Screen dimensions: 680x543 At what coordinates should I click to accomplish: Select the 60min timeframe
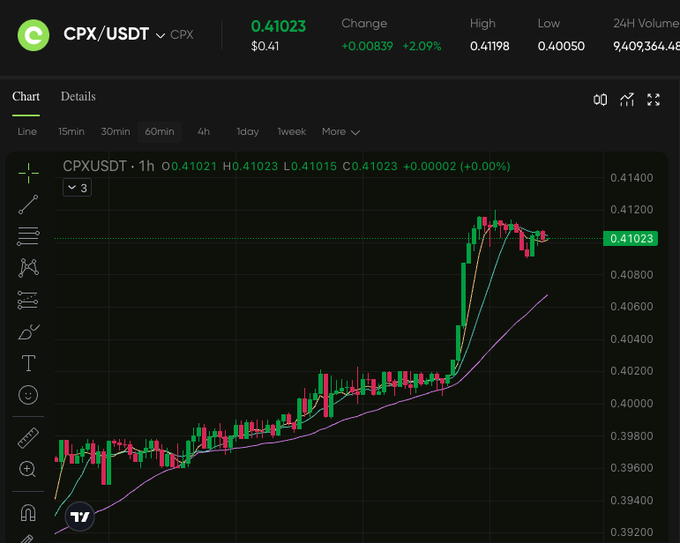point(160,132)
